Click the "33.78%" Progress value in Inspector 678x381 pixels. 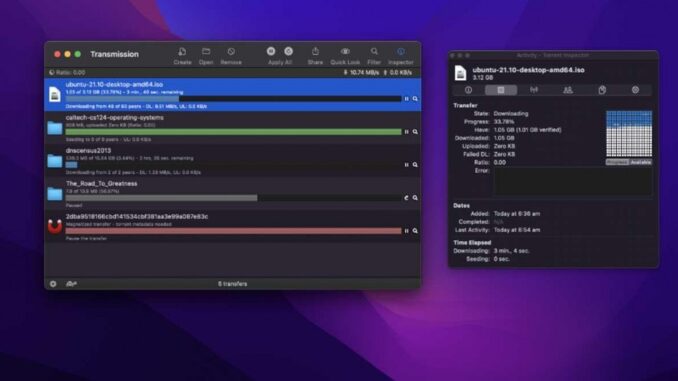pos(504,122)
